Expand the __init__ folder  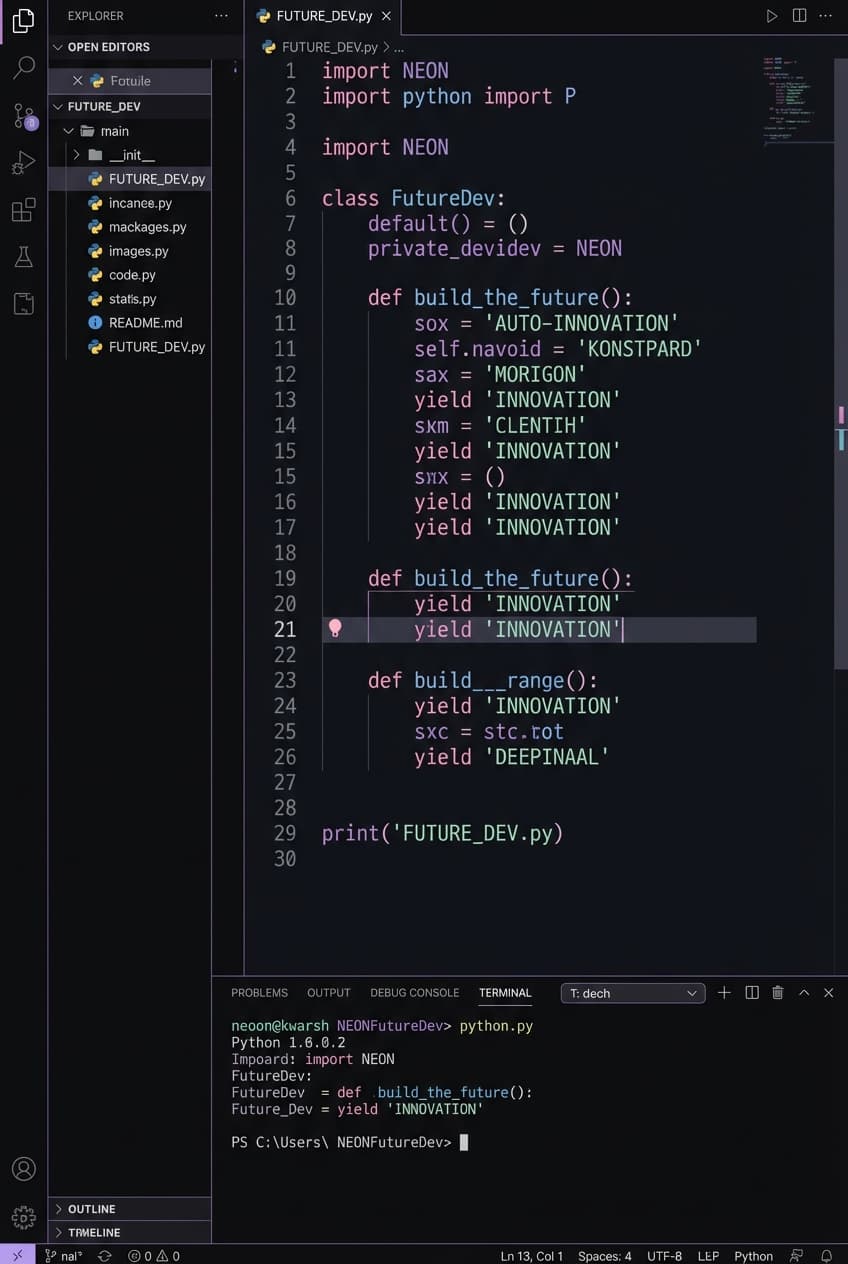point(75,155)
